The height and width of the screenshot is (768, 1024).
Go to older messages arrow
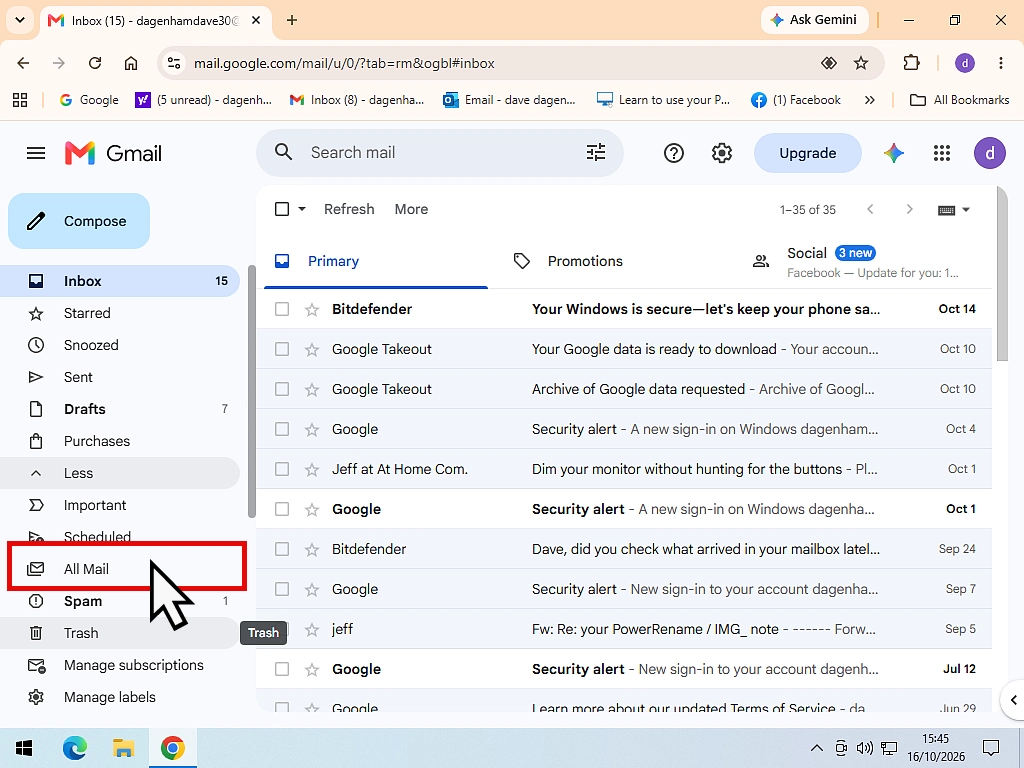point(909,210)
